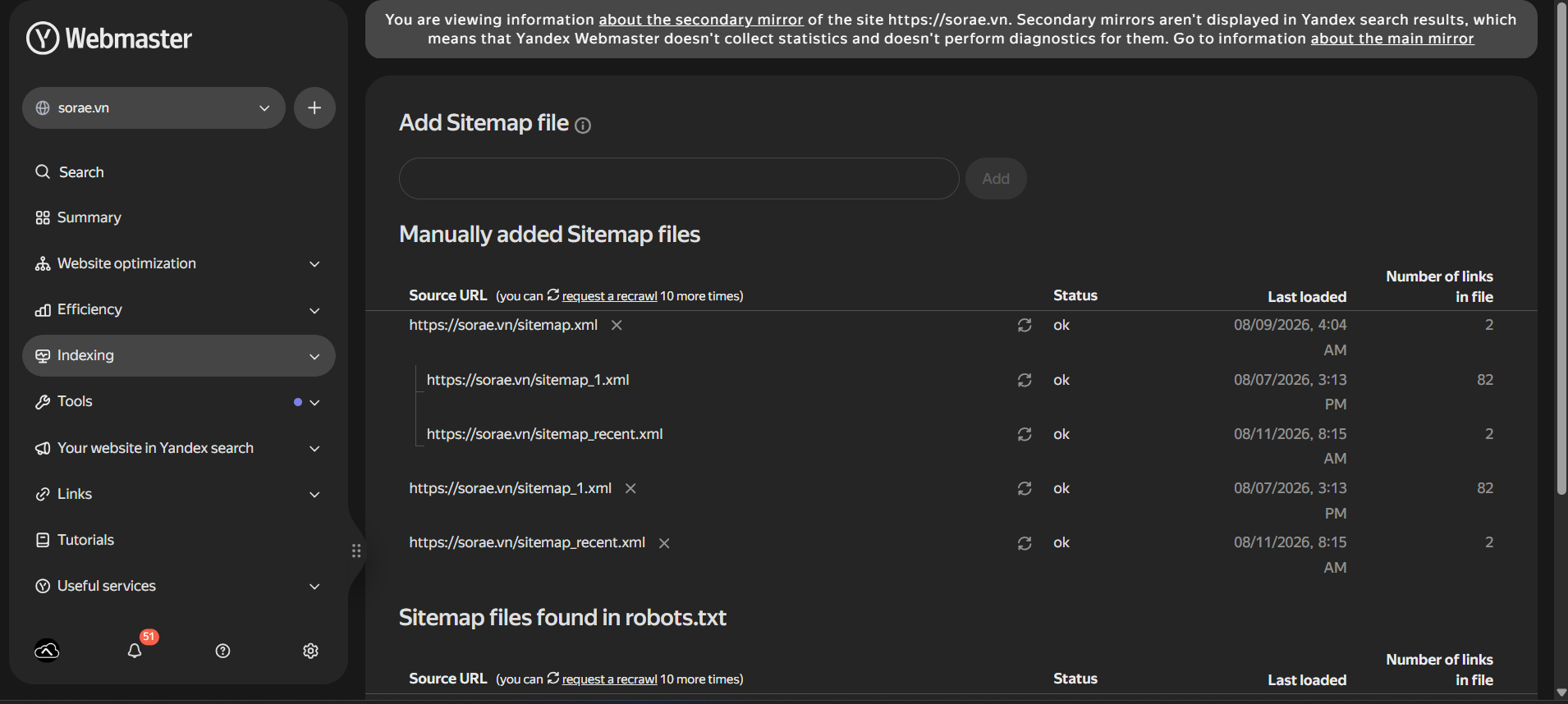Image resolution: width=1568 pixels, height=704 pixels.
Task: Expand the Website optimization chevron
Action: point(314,264)
